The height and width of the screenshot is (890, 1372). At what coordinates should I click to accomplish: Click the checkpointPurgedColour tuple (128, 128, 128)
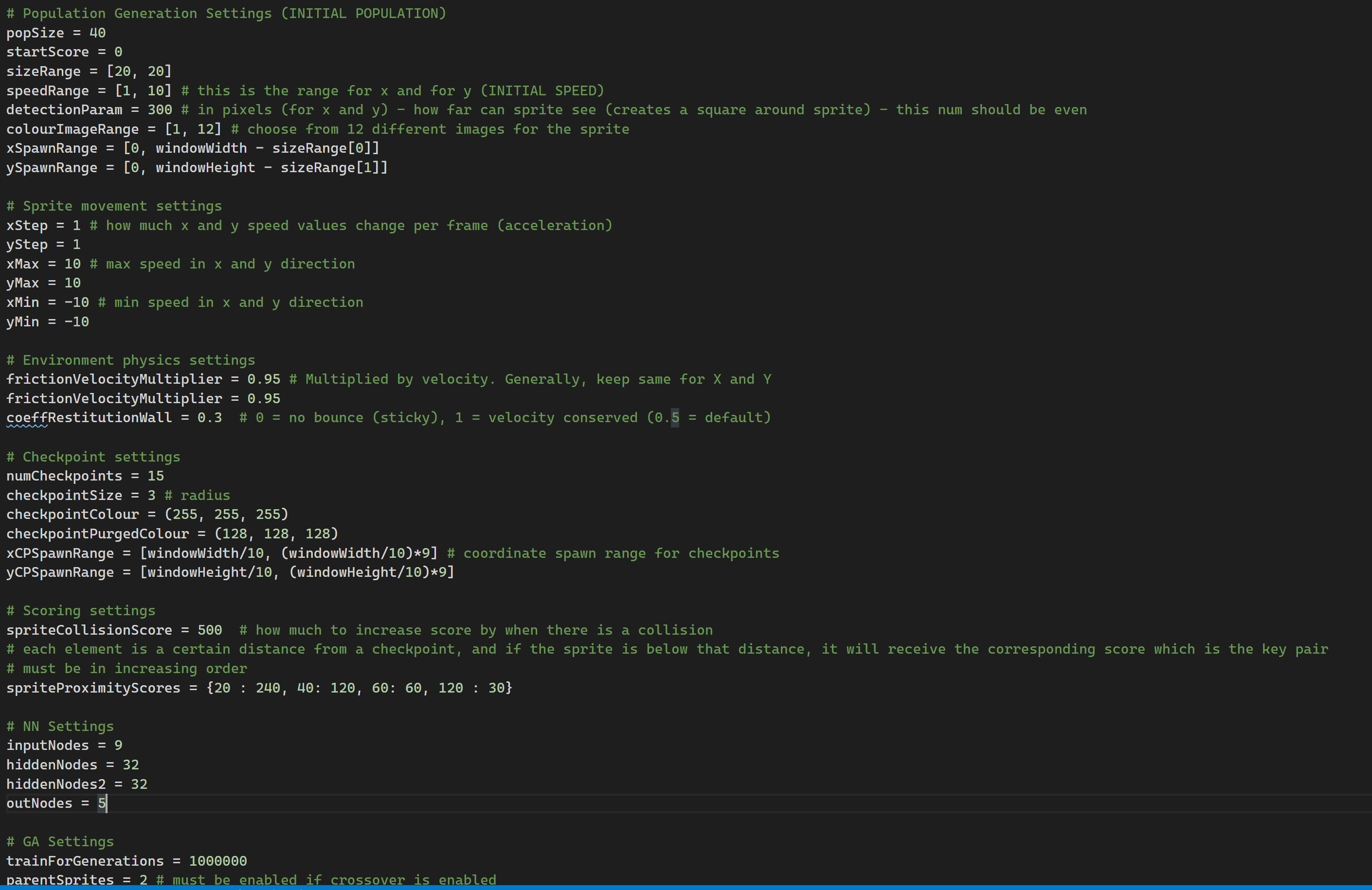(x=275, y=534)
